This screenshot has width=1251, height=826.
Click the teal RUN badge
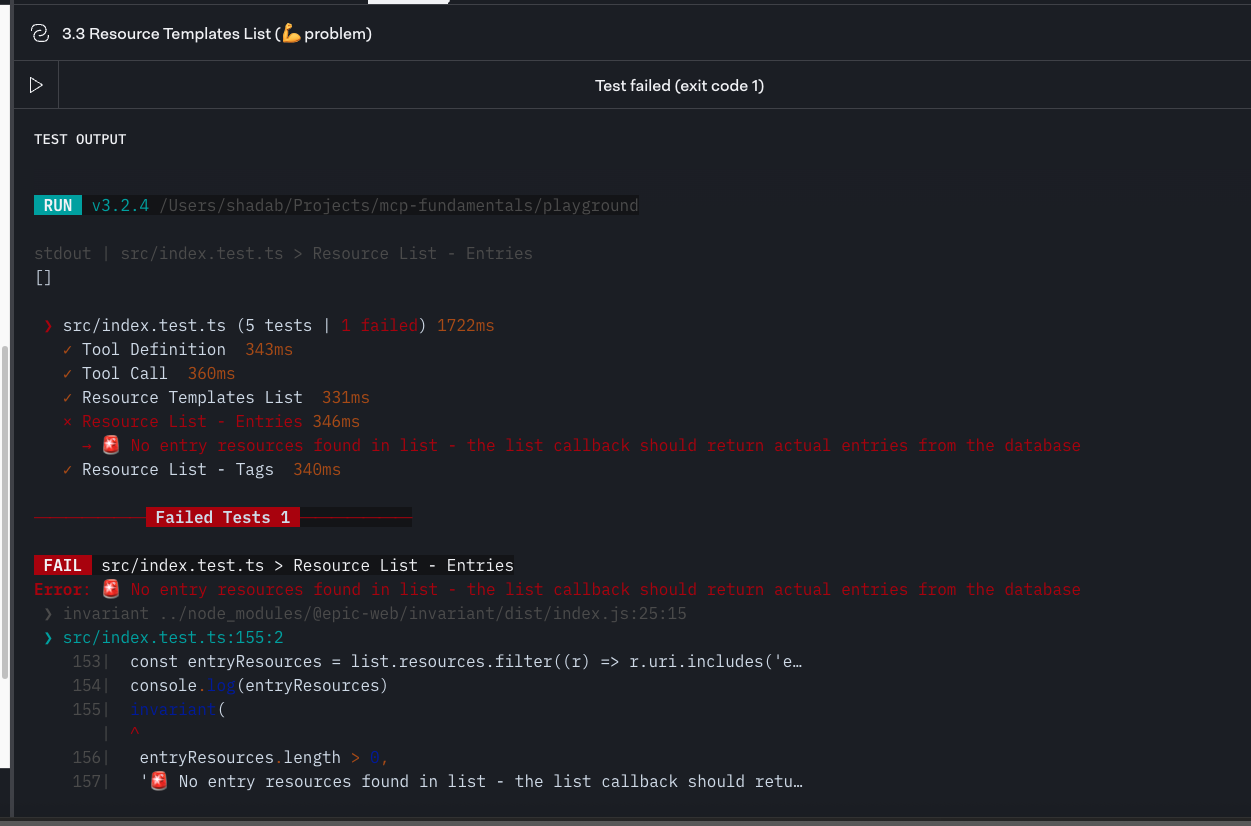point(58,205)
